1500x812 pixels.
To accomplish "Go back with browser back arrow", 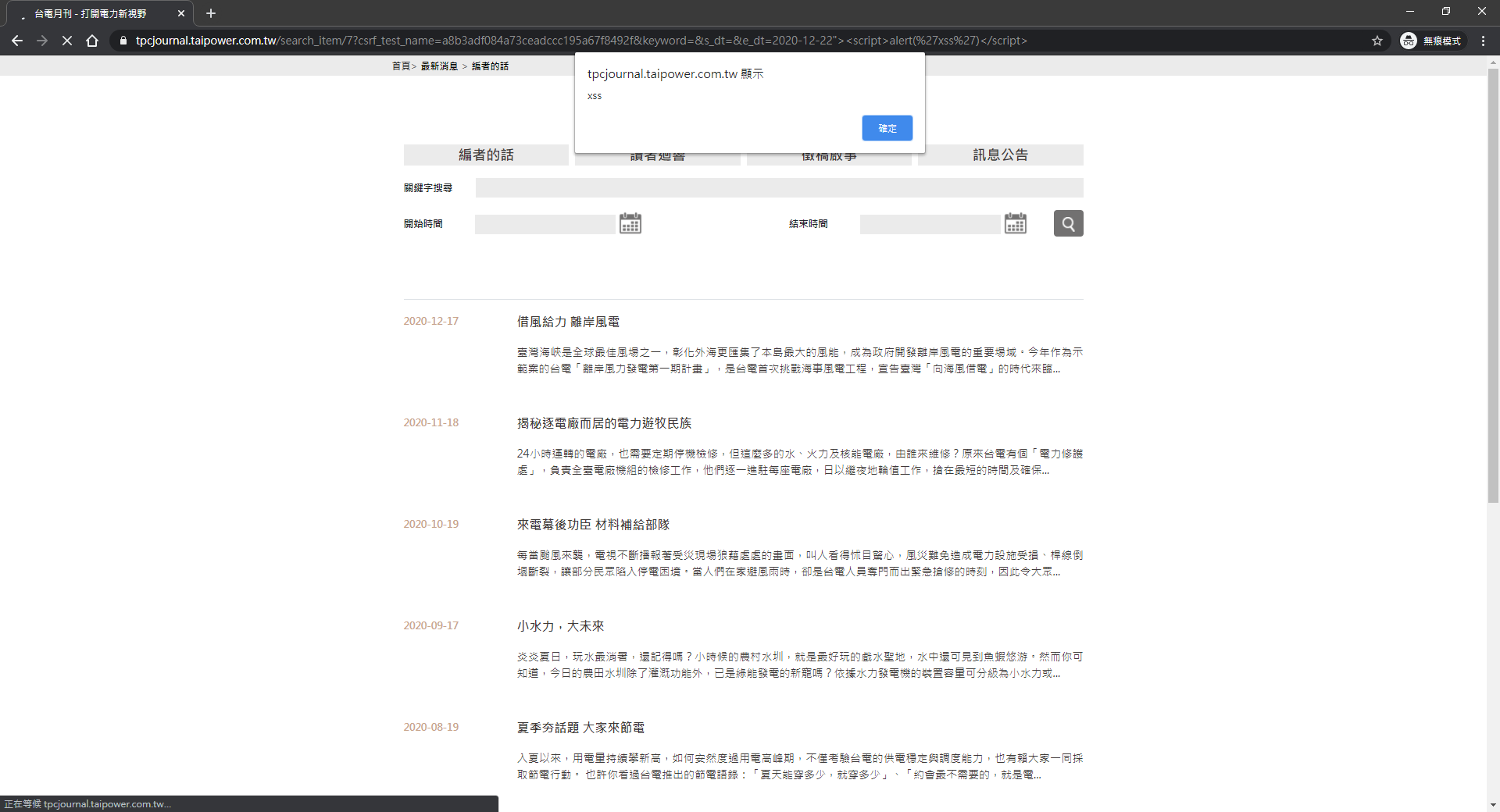I will point(17,41).
